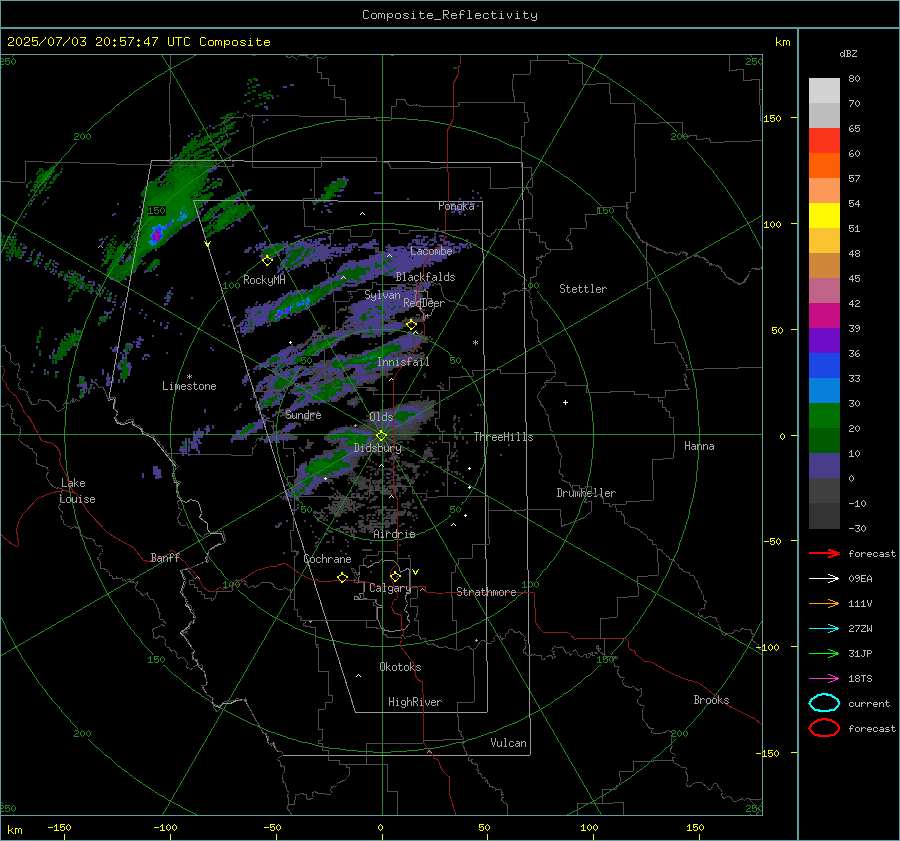This screenshot has width=900, height=841.
Task: Select the bright green 30-20 dBZ swatch
Action: 824,416
